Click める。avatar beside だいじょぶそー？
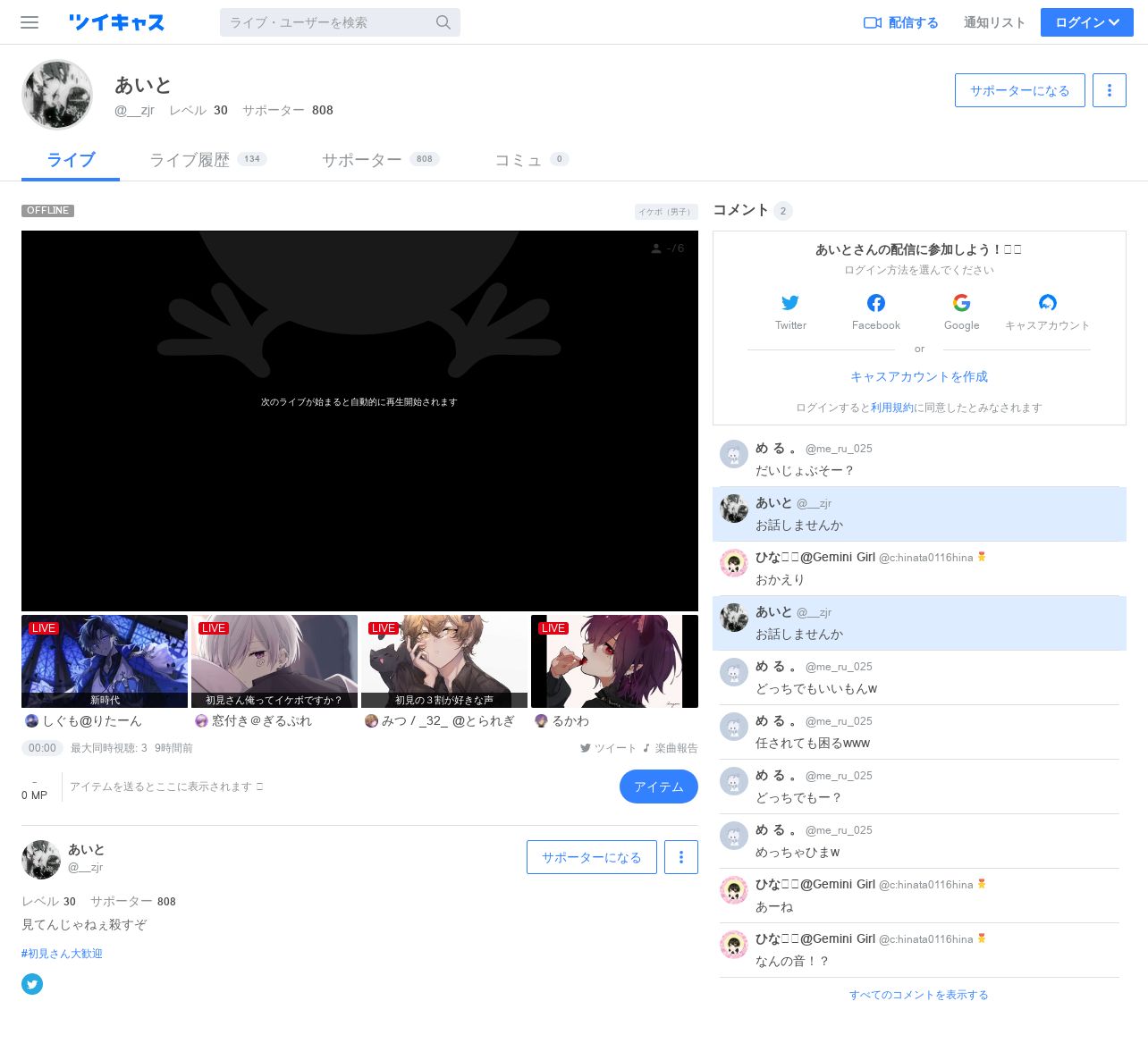Image resolution: width=1148 pixels, height=1060 pixels. pos(734,454)
